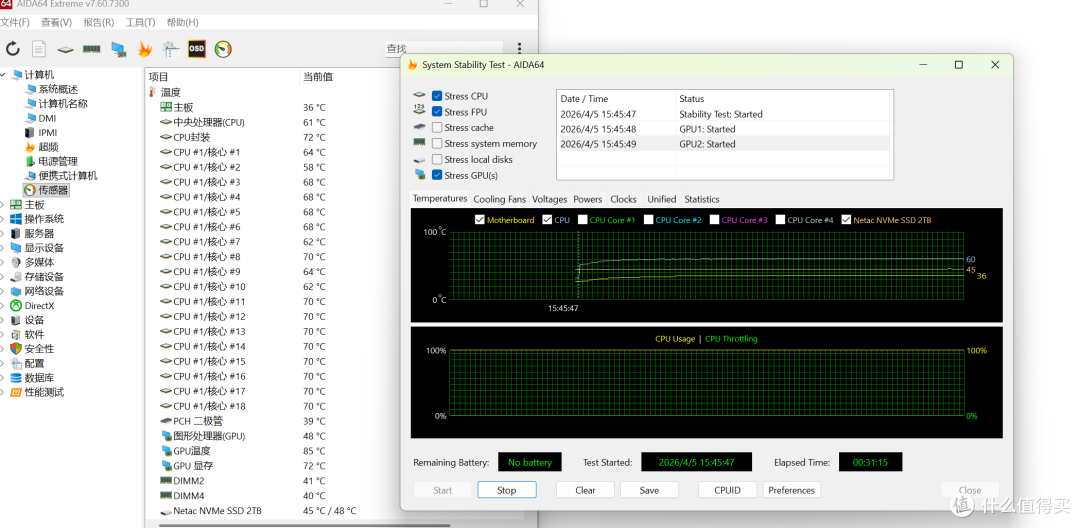Collapse the 计算机 tree node
This screenshot has height=528, width=1080.
pos(3,74)
